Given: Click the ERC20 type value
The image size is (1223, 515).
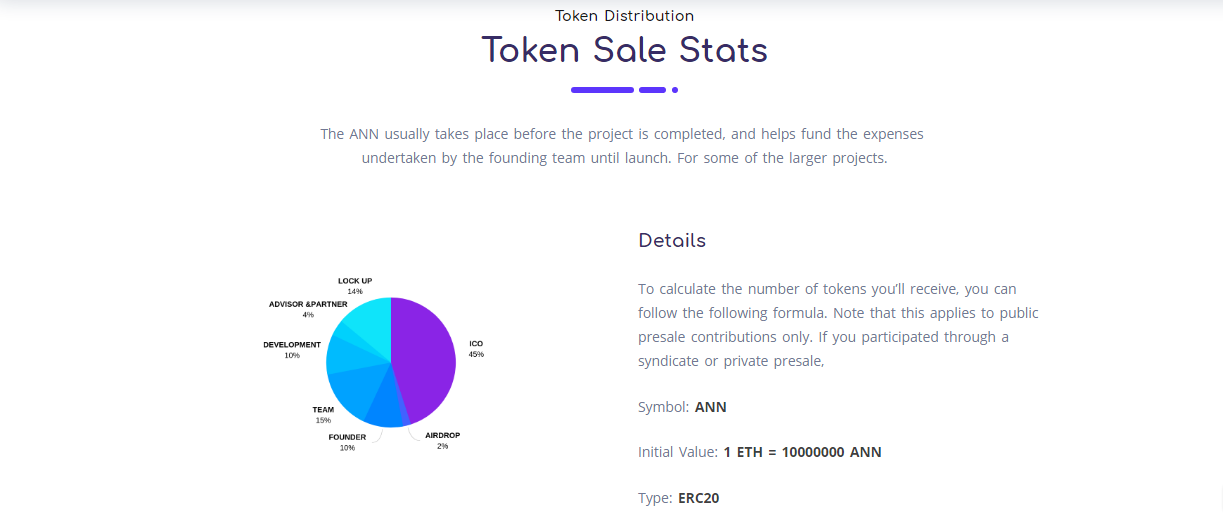Looking at the screenshot, I should tap(698, 497).
